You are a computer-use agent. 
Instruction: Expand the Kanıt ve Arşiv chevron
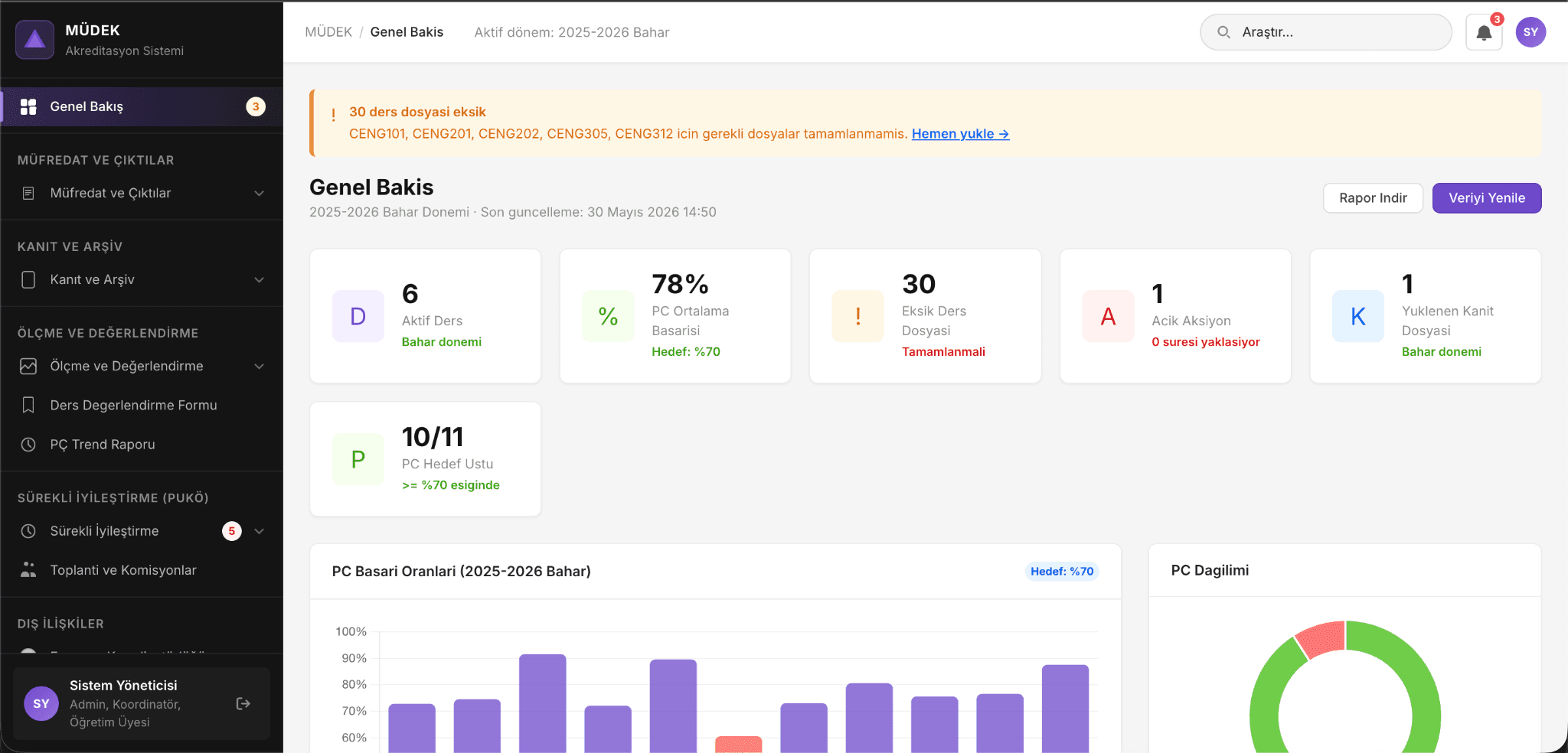259,280
